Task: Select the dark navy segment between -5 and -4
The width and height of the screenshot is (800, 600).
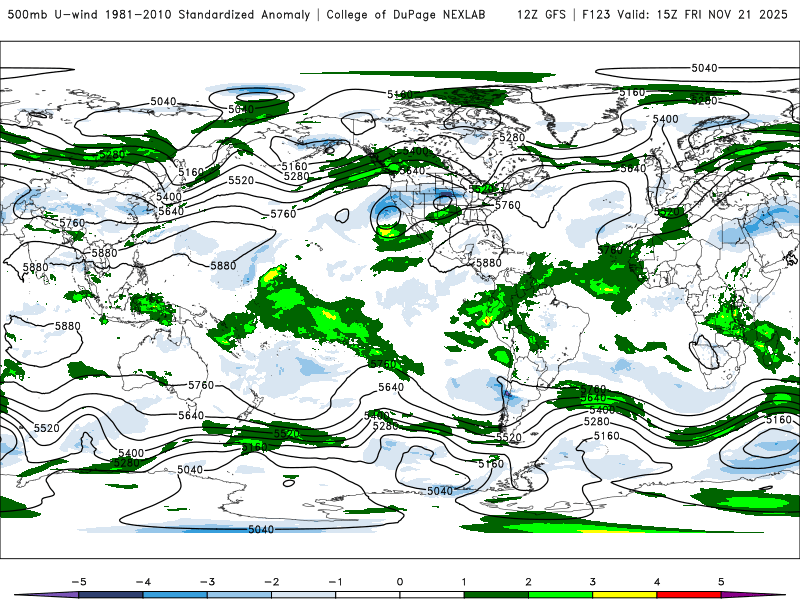Action: tap(111, 595)
